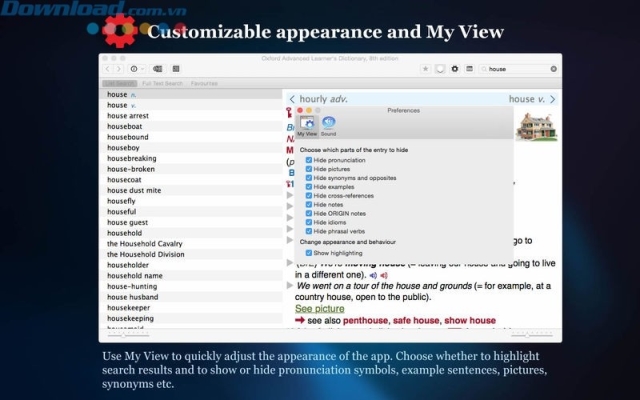This screenshot has width=640, height=400.
Task: Clear the search field with the X icon
Action: click(554, 69)
